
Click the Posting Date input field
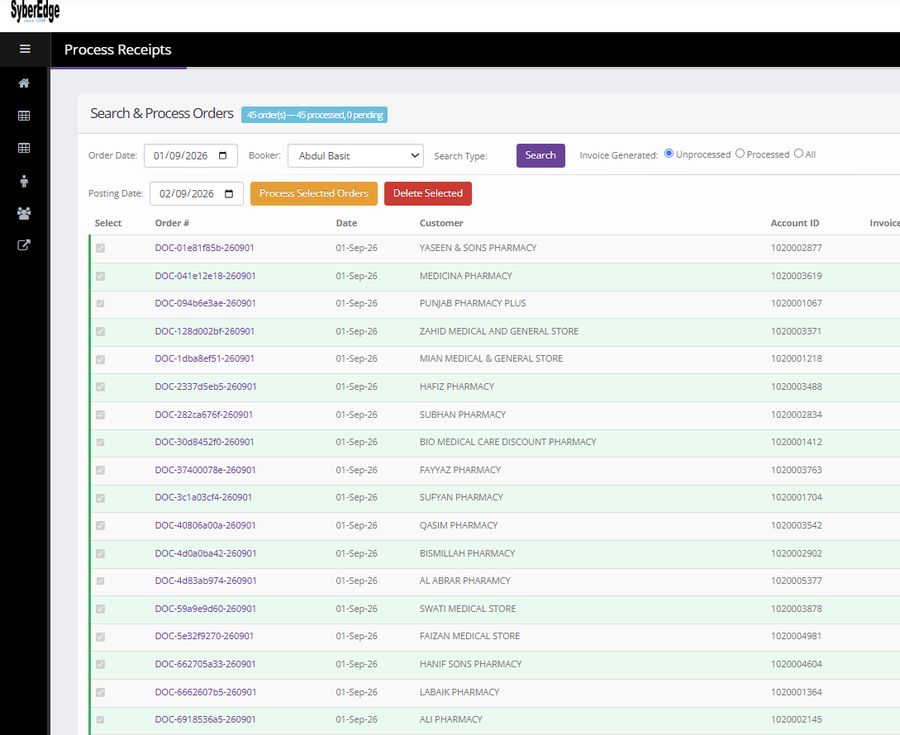coord(196,194)
